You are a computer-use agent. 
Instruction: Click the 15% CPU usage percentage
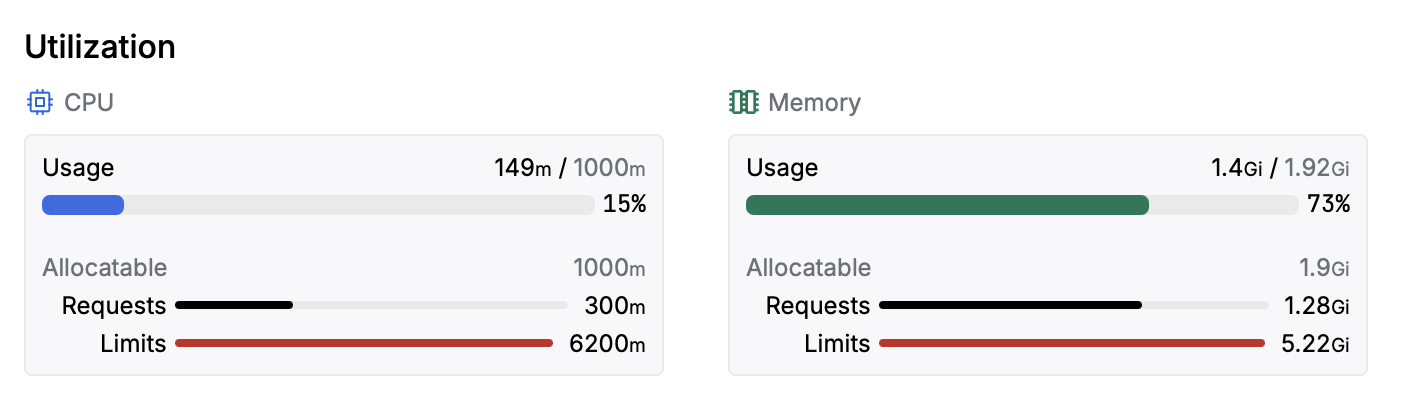[625, 205]
